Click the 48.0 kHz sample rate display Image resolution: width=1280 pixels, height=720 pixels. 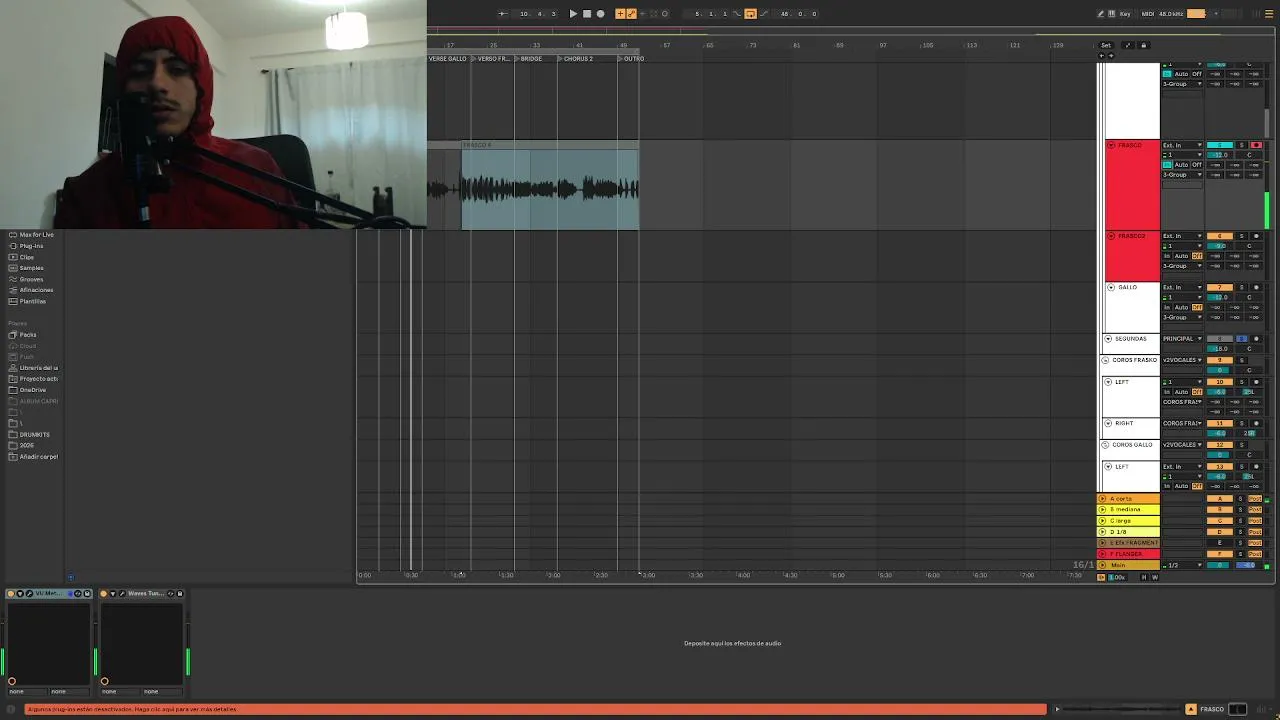(x=1171, y=14)
